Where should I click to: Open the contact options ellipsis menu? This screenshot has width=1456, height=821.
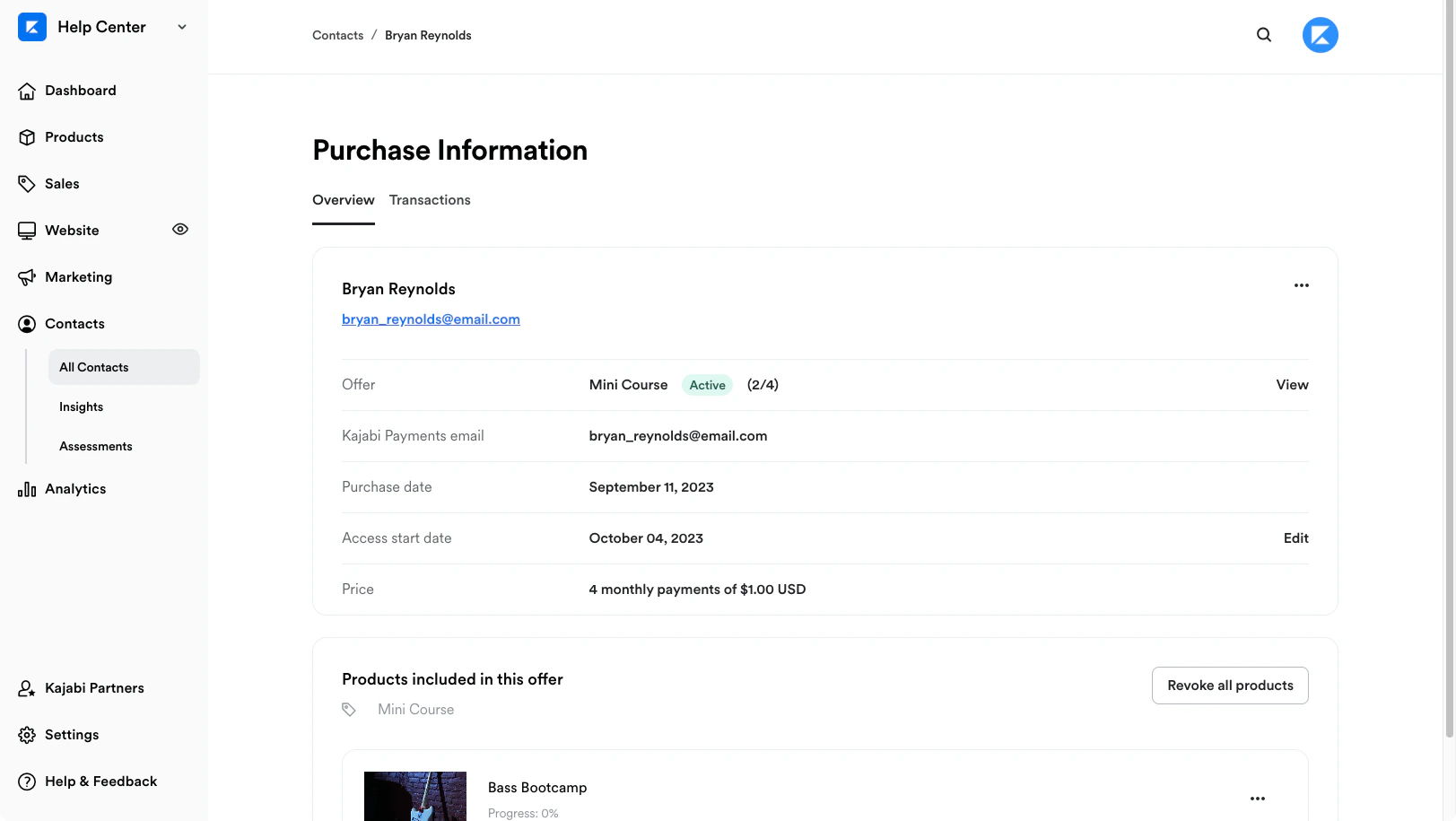pos(1302,285)
